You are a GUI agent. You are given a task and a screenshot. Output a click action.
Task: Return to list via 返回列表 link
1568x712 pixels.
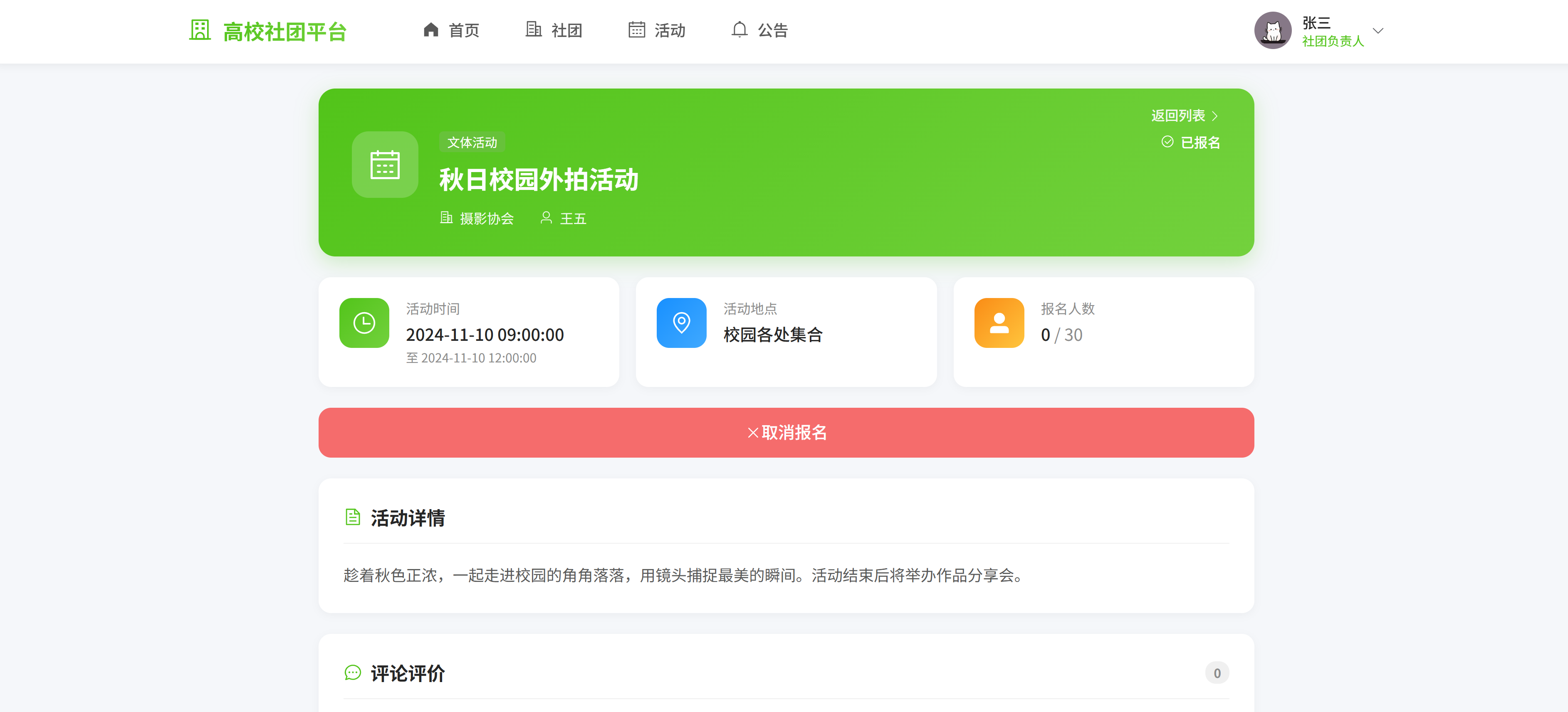(x=1185, y=116)
